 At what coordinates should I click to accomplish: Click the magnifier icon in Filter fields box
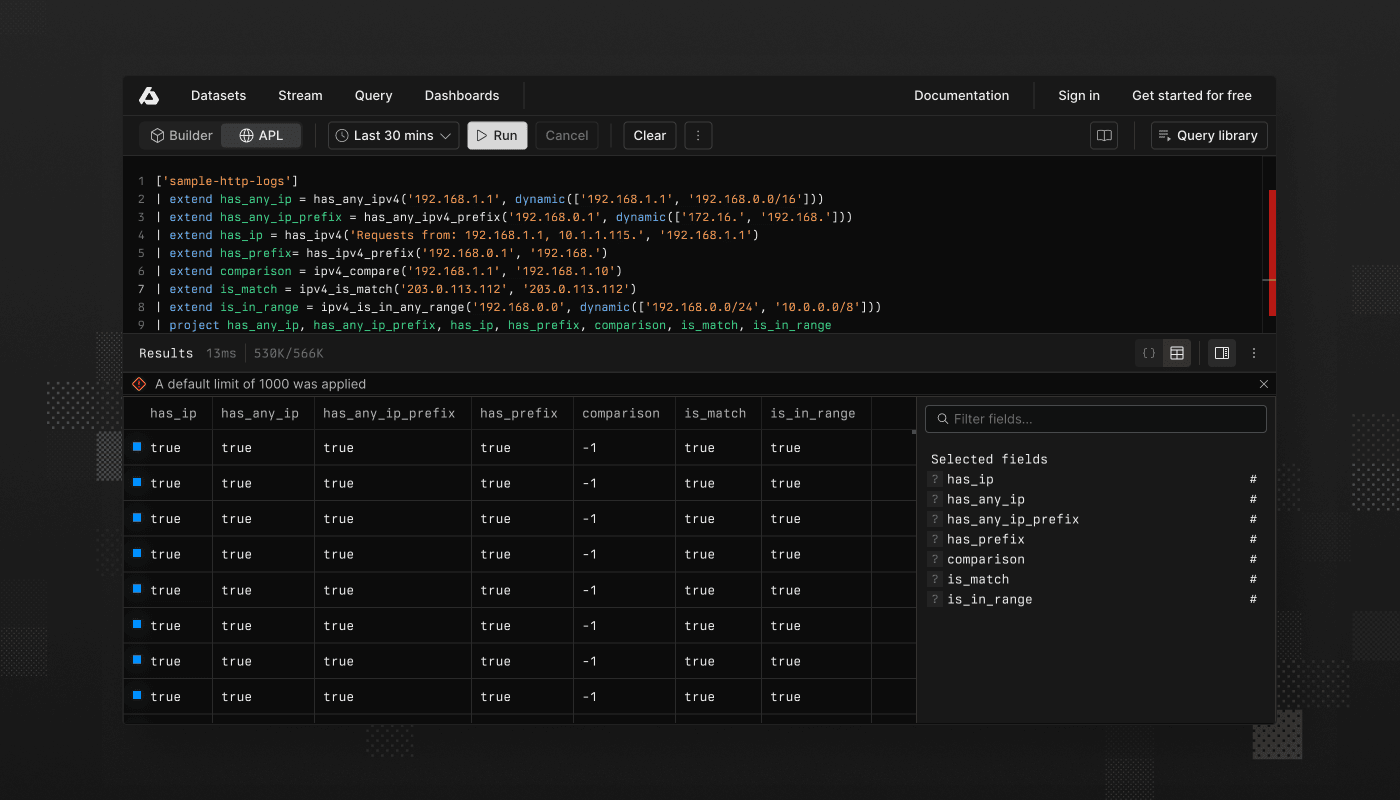click(x=944, y=418)
